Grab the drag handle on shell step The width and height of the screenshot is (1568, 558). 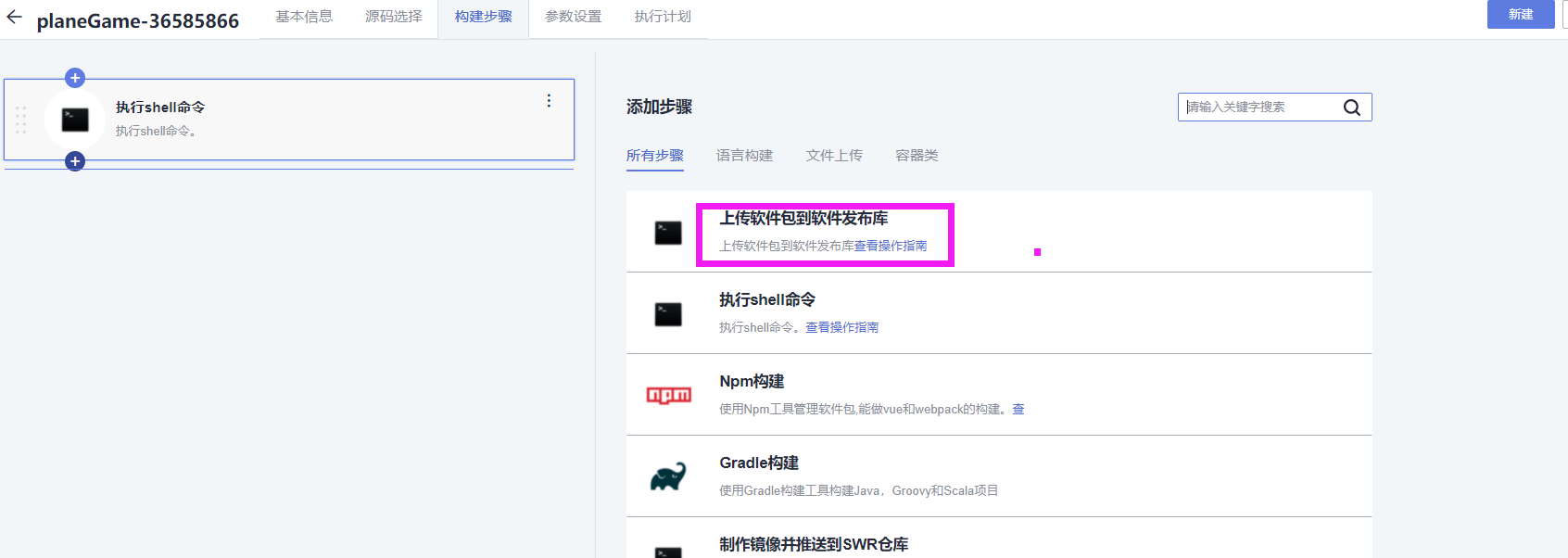(20, 120)
